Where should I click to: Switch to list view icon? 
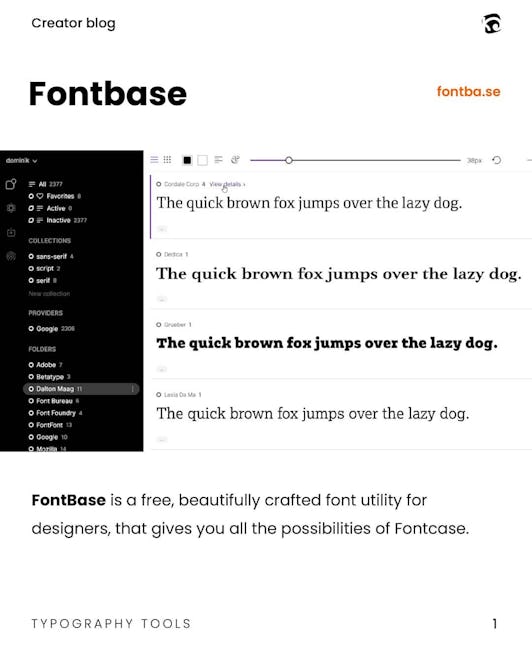click(x=154, y=160)
